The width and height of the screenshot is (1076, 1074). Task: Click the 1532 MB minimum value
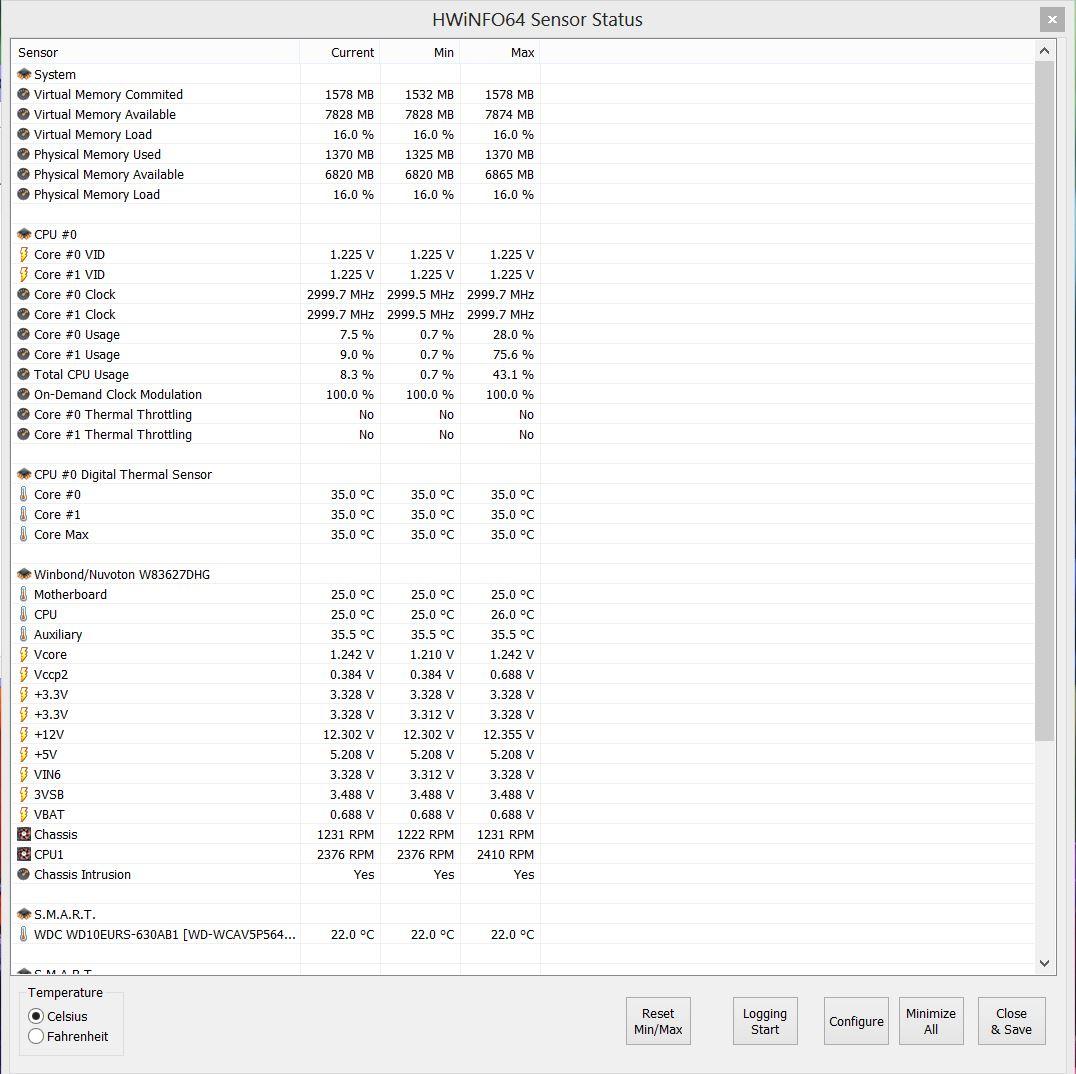click(430, 95)
